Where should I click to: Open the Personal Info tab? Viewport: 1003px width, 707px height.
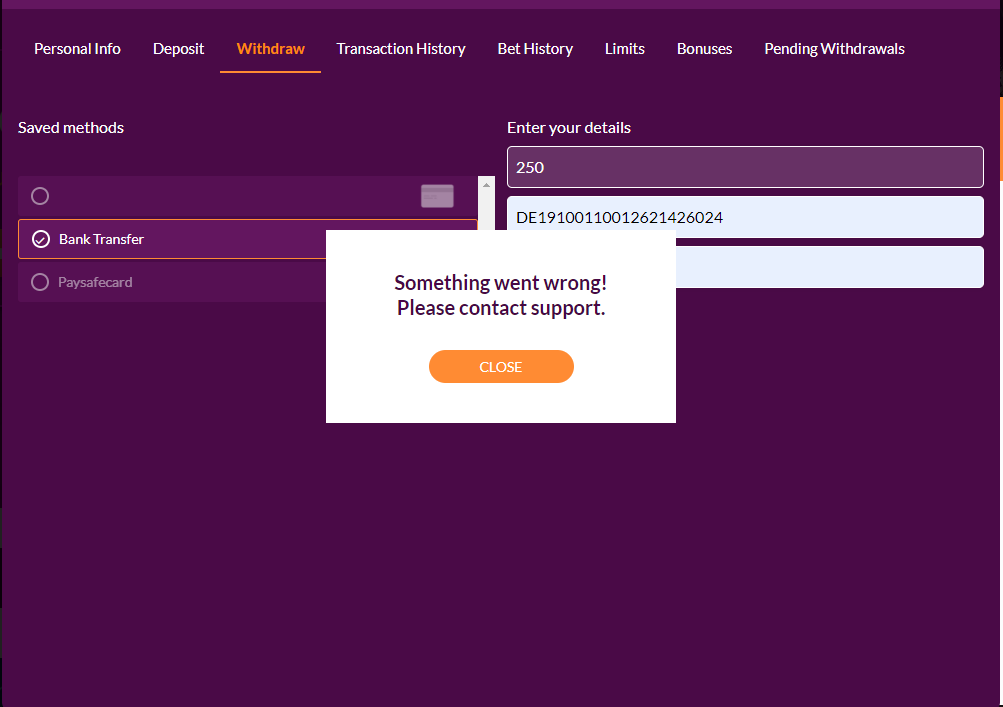pyautogui.click(x=77, y=49)
